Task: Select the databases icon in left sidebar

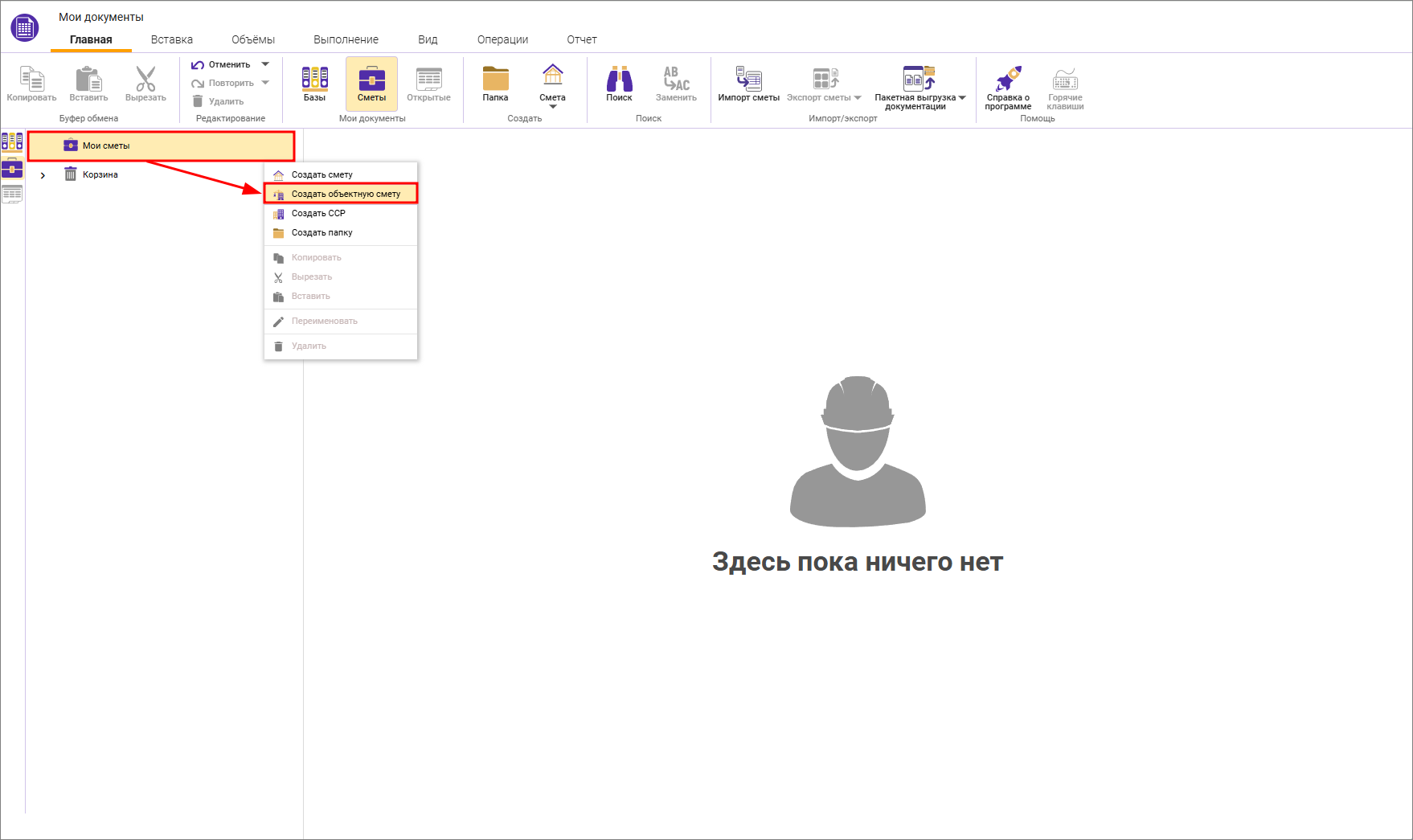Action: [x=12, y=143]
